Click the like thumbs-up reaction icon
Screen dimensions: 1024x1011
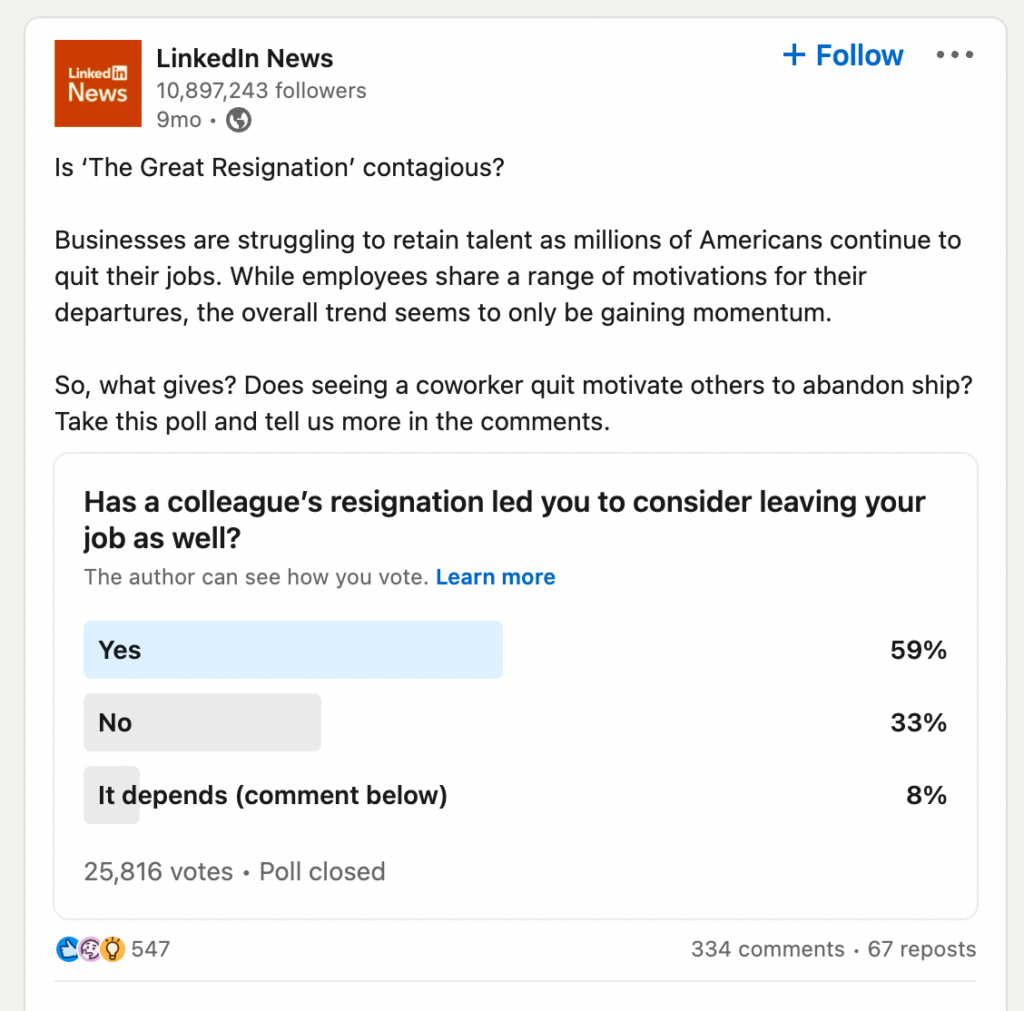pyautogui.click(x=68, y=948)
